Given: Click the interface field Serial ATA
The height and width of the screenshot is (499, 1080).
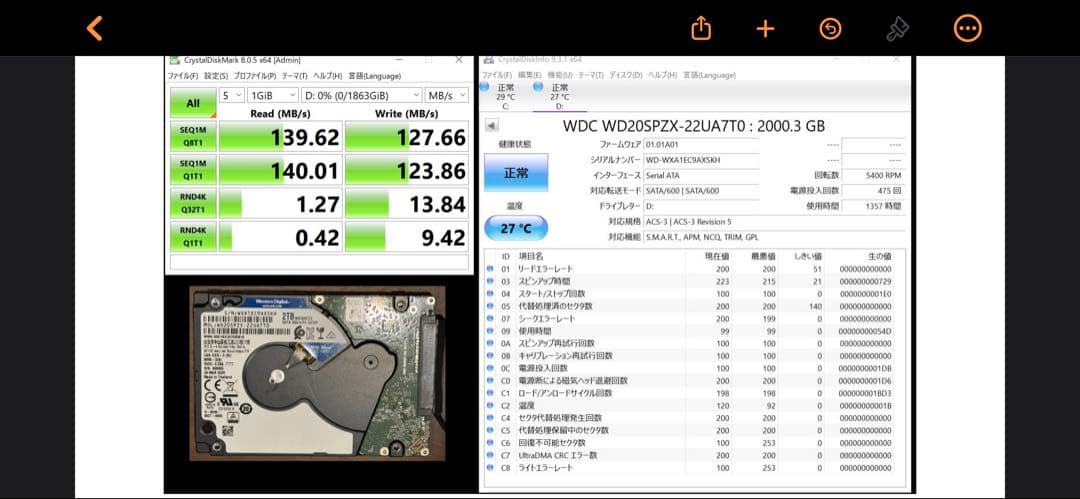Looking at the screenshot, I should [700, 176].
